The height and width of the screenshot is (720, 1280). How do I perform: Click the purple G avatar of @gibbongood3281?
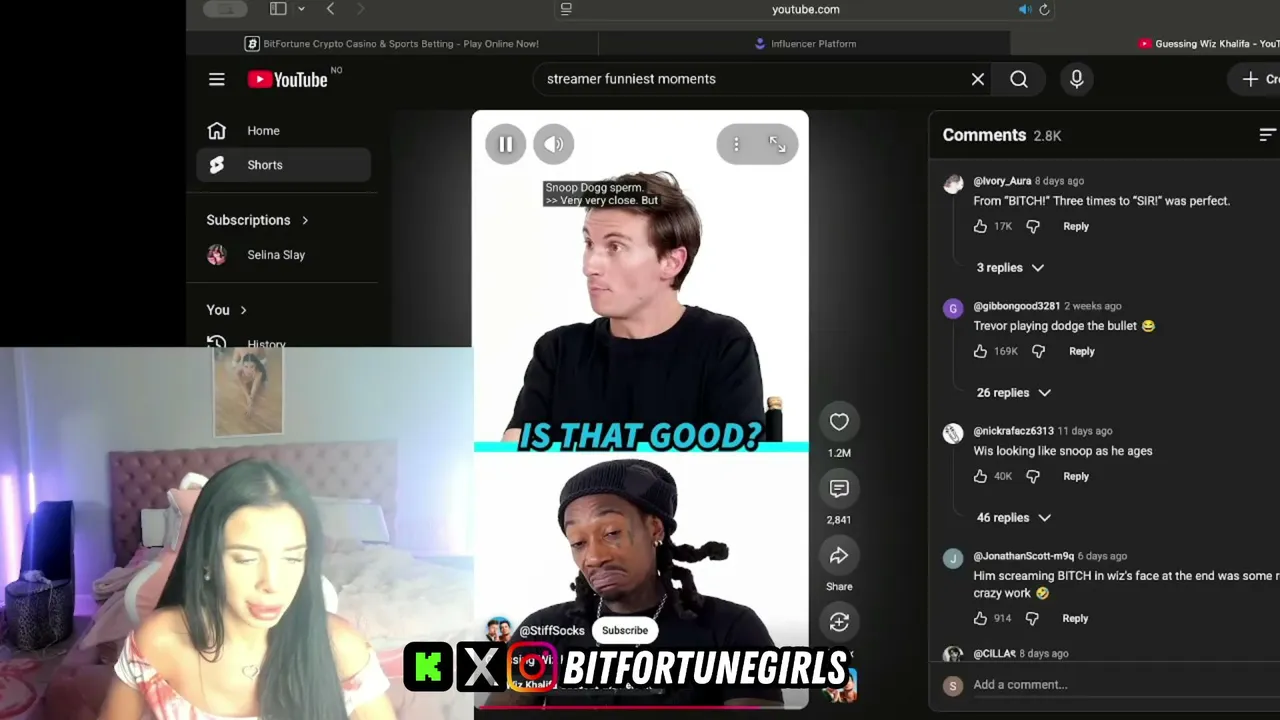pos(953,309)
